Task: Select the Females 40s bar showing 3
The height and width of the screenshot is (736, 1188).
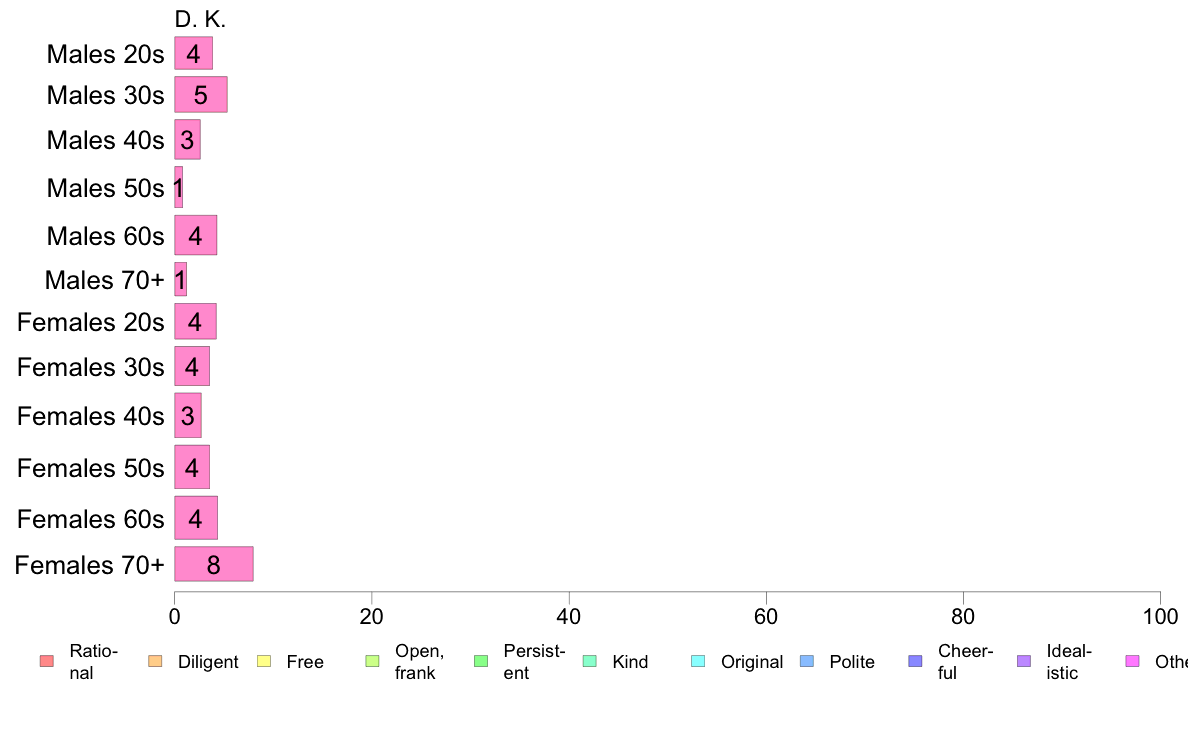Action: click(188, 415)
